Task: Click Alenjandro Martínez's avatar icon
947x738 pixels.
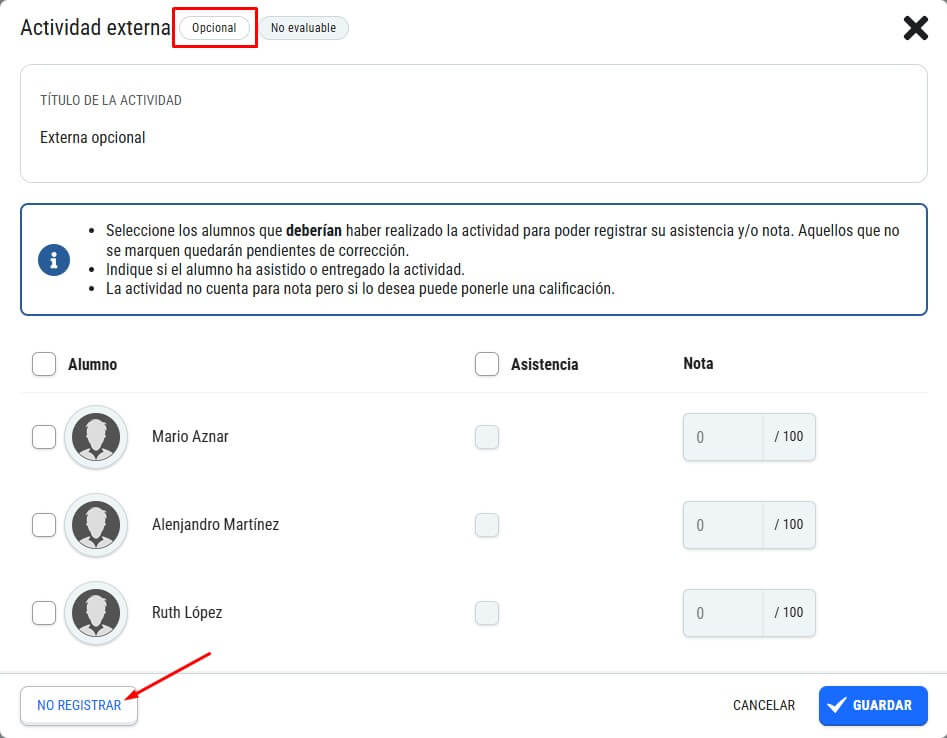Action: 96,524
